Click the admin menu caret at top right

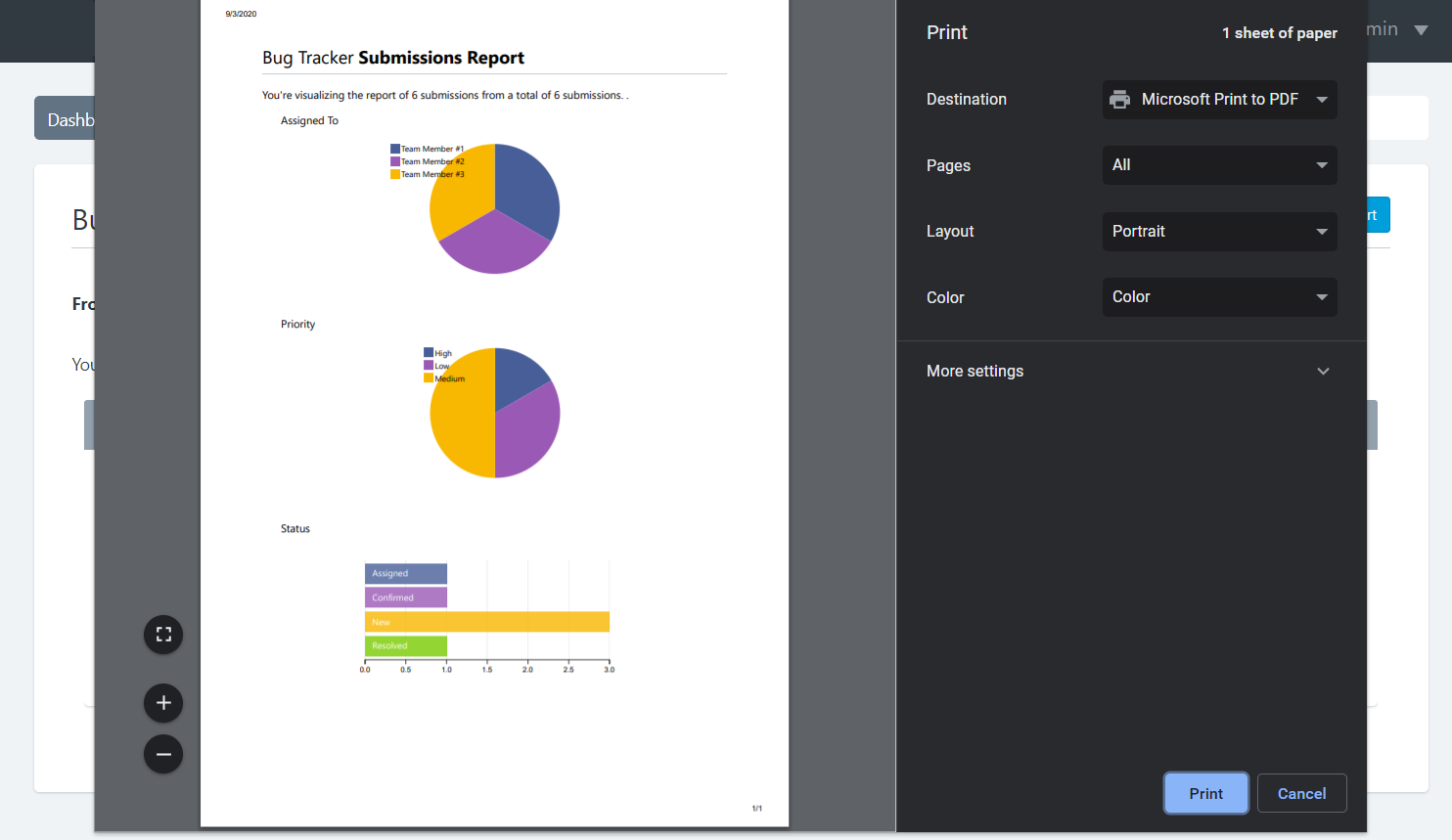point(1421,30)
